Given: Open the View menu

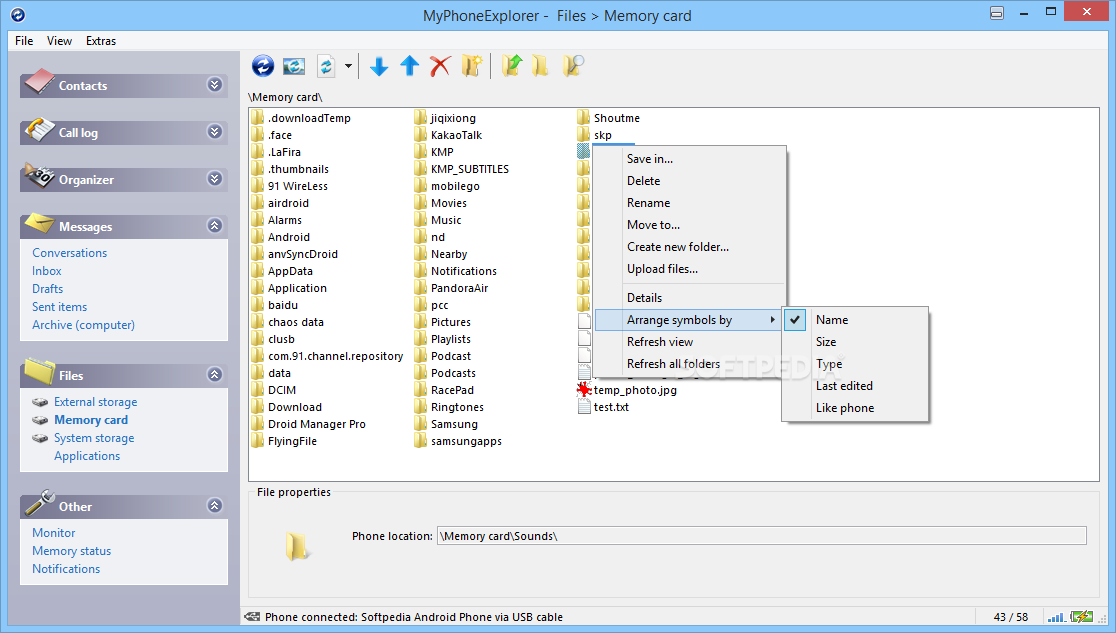Looking at the screenshot, I should (59, 41).
